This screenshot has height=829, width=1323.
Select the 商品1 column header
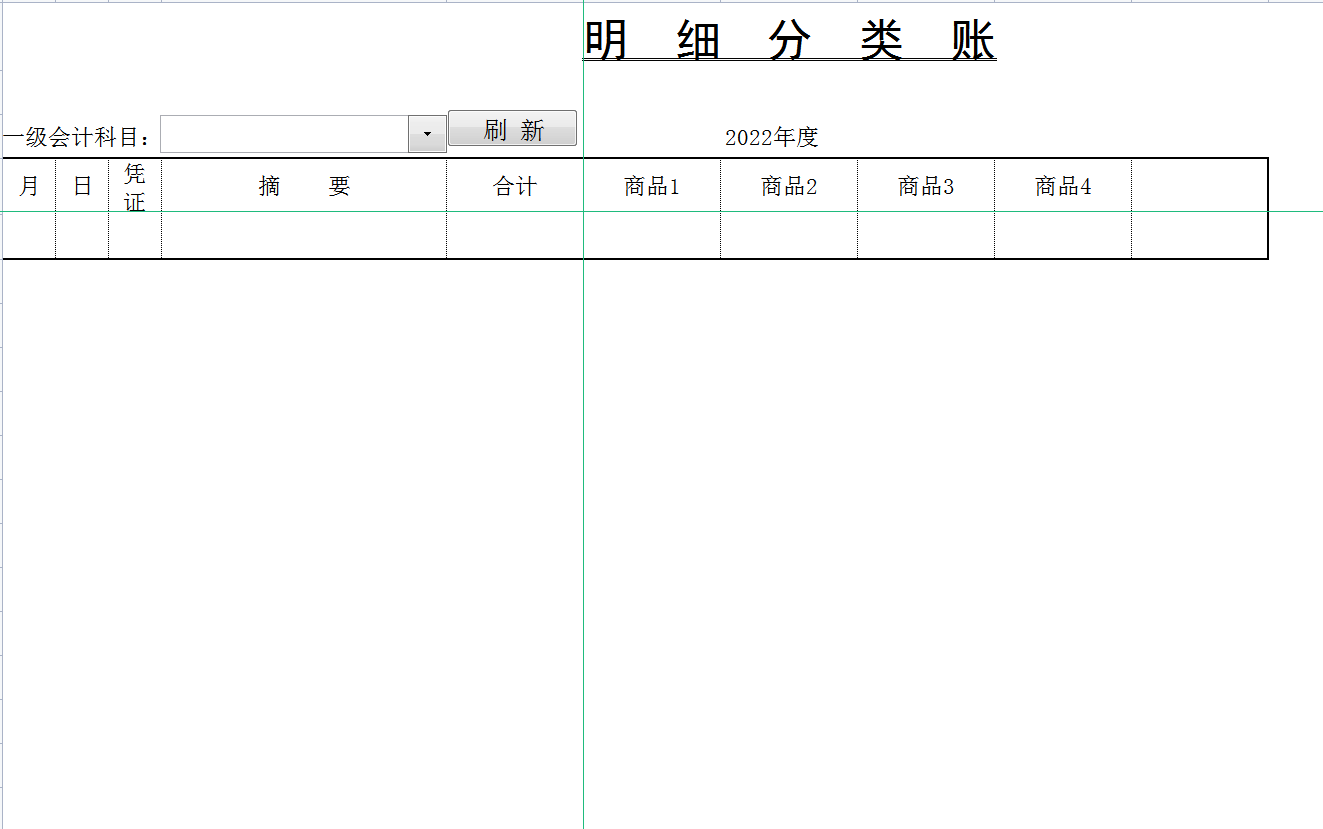(652, 185)
